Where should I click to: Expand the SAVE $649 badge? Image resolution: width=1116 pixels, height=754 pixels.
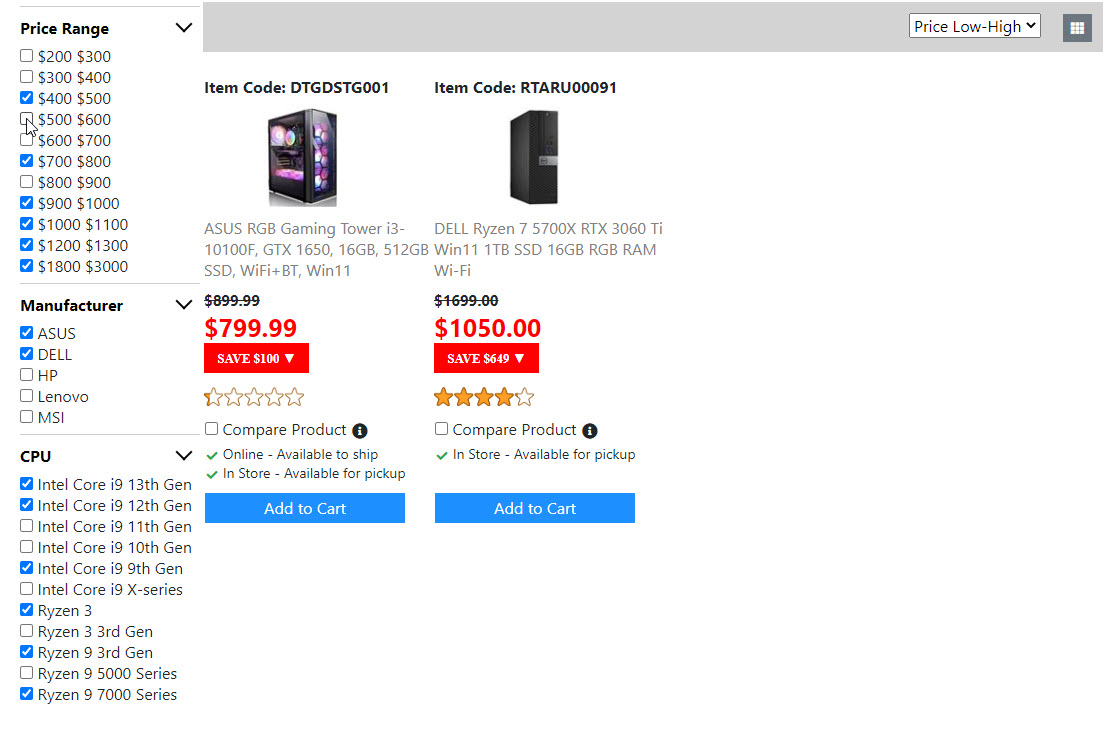point(486,358)
